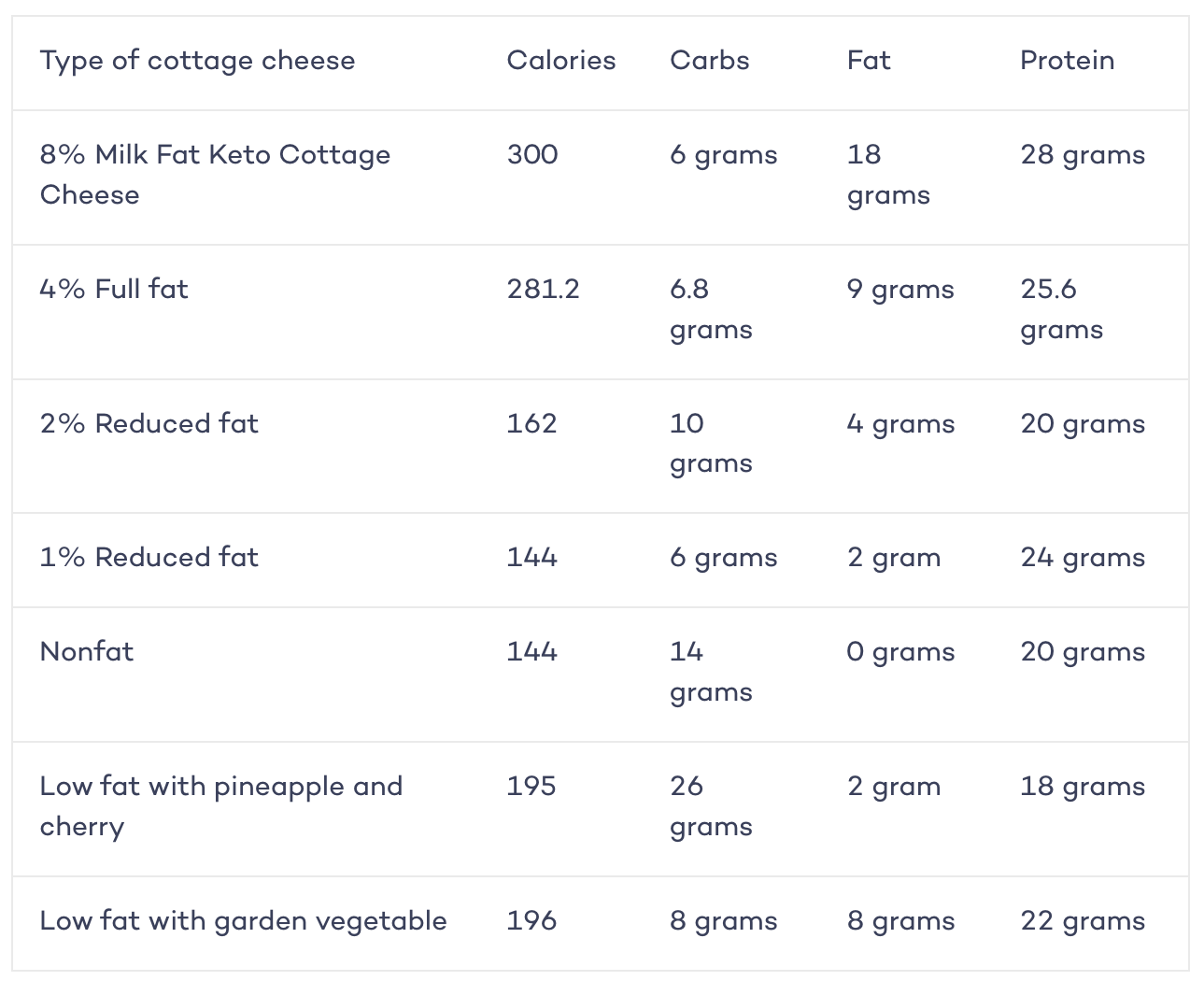Click the '18 grams' fat cell

click(888, 175)
